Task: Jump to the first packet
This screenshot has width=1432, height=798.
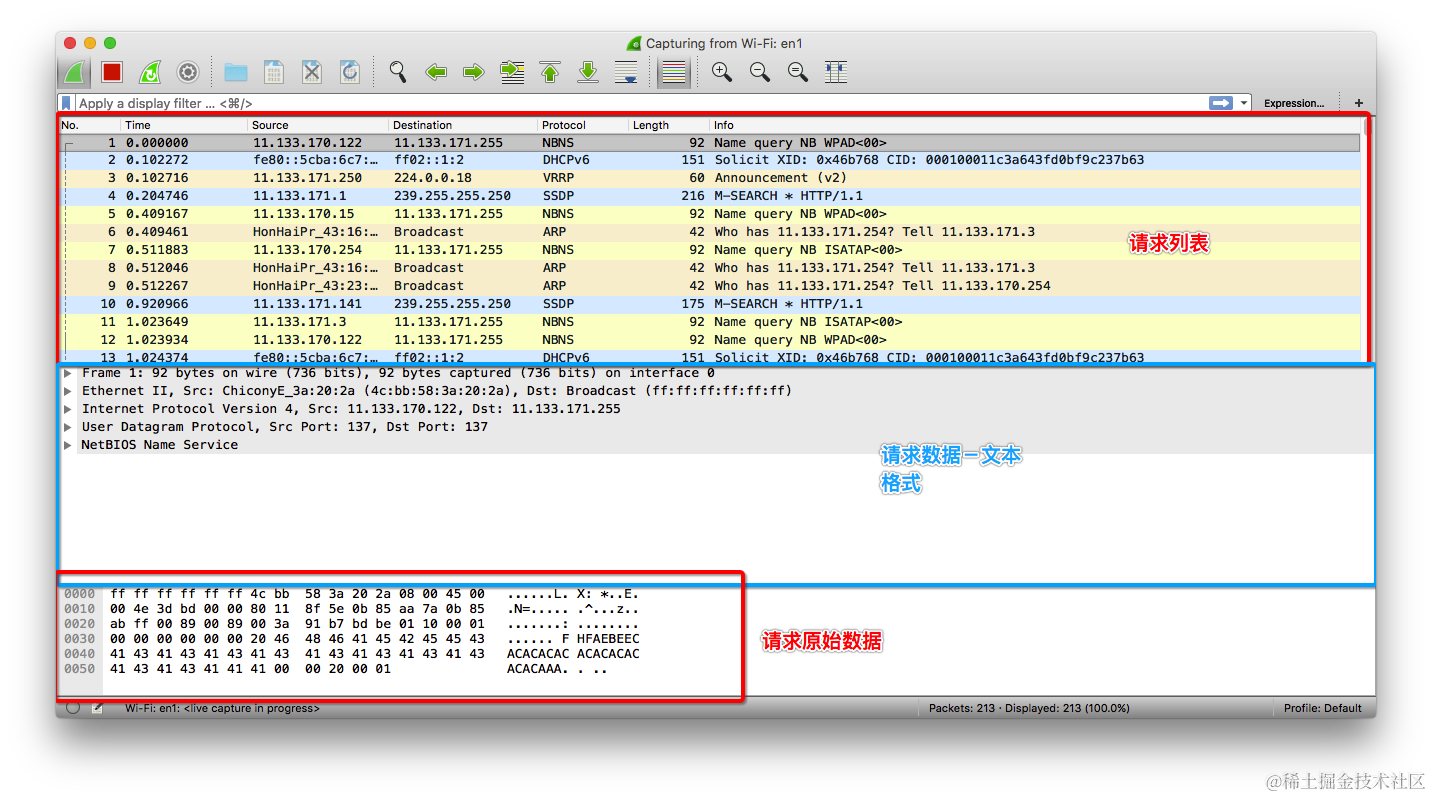Action: pyautogui.click(x=550, y=72)
